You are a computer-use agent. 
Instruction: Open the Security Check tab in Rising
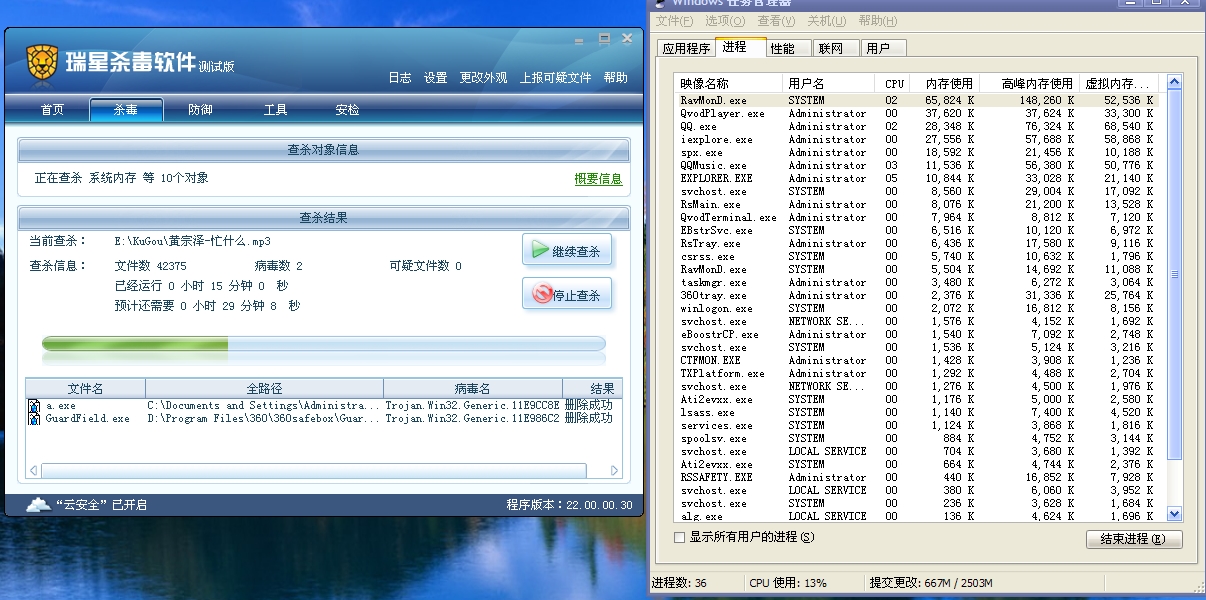347,110
